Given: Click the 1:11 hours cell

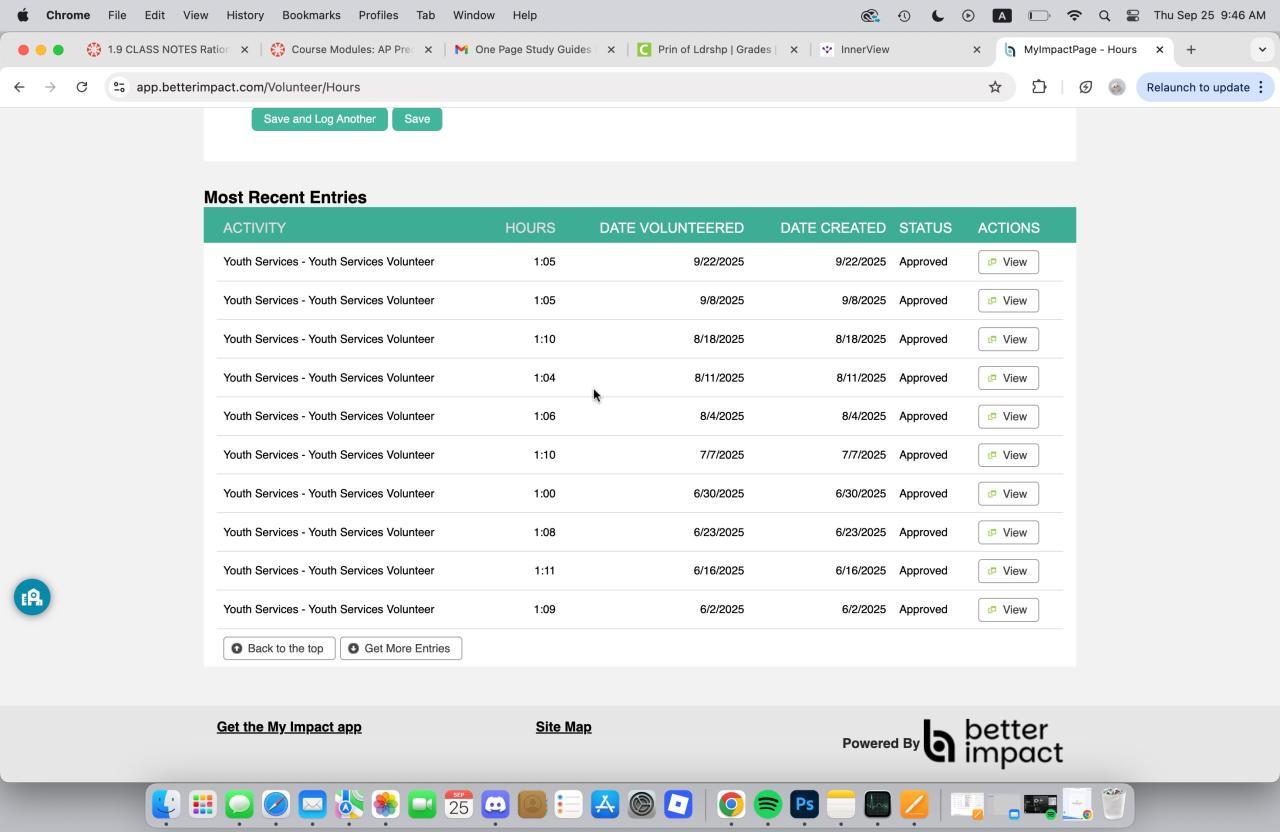Looking at the screenshot, I should [544, 571].
